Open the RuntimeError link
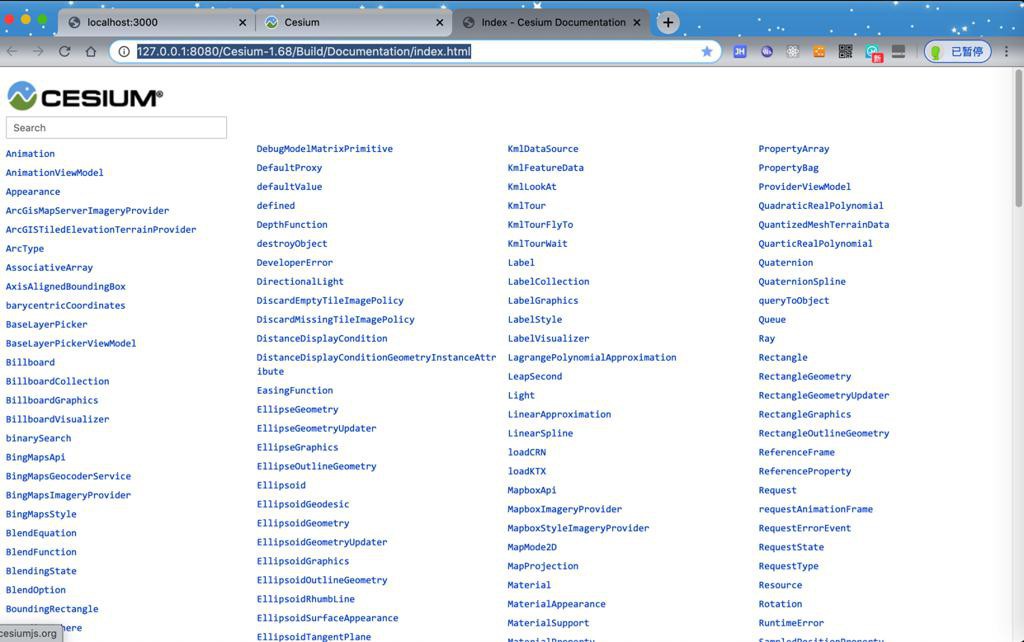 pos(791,623)
